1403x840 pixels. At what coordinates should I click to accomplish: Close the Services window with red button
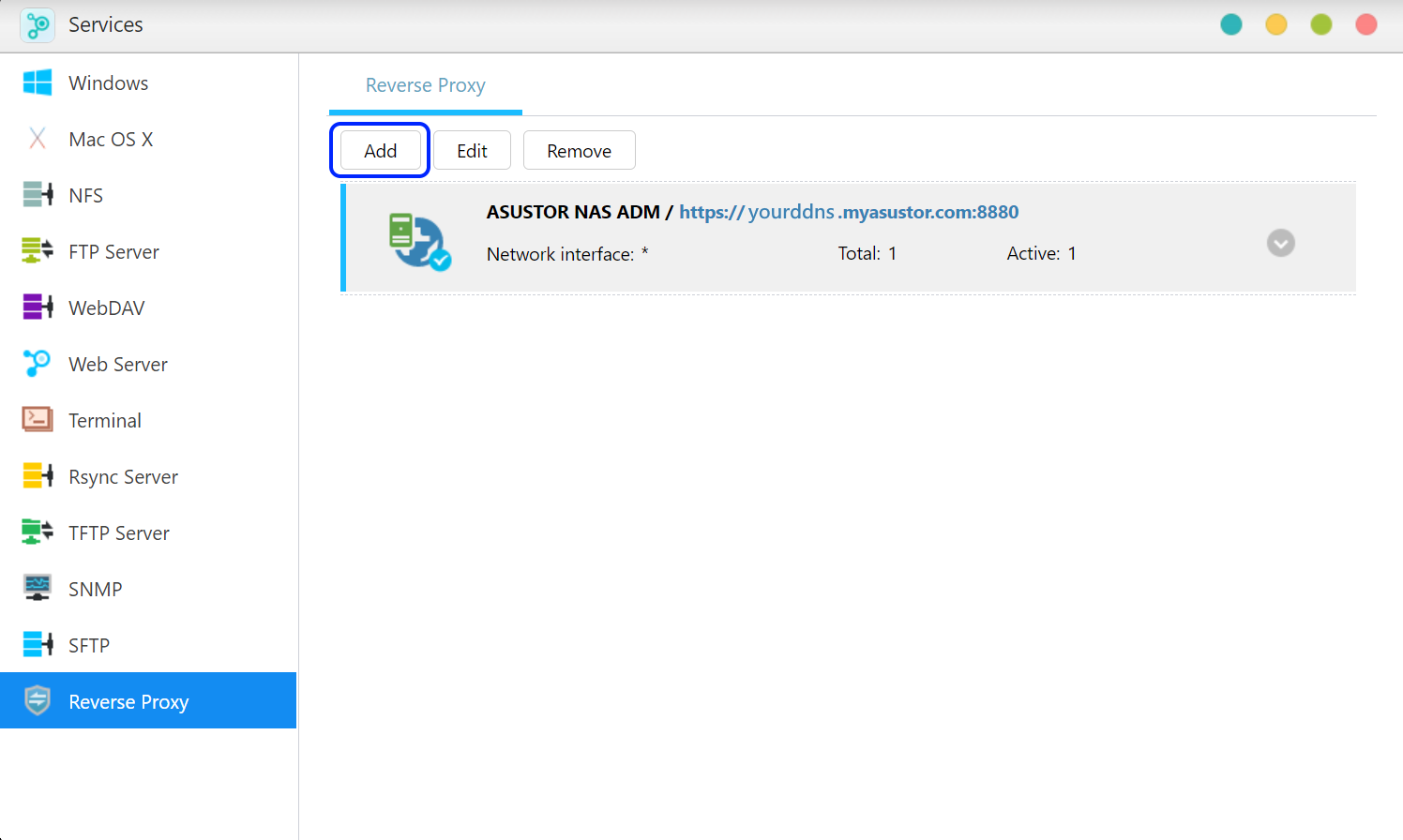[x=1366, y=24]
